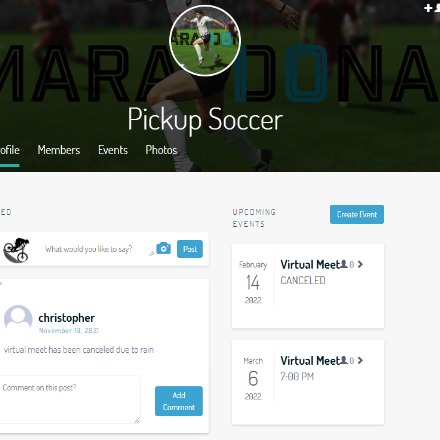Click into the 'Comment on this post?' box
Image resolution: width=440 pixels, height=440 pixels.
click(x=69, y=399)
